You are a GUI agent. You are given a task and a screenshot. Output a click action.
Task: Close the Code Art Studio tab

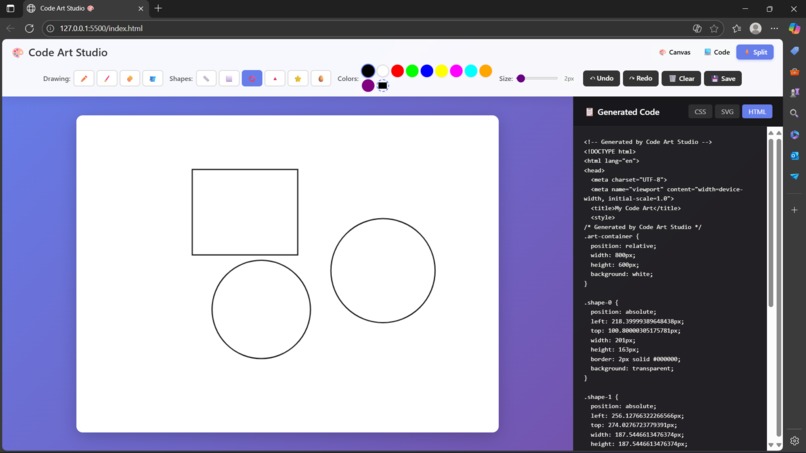(141, 8)
